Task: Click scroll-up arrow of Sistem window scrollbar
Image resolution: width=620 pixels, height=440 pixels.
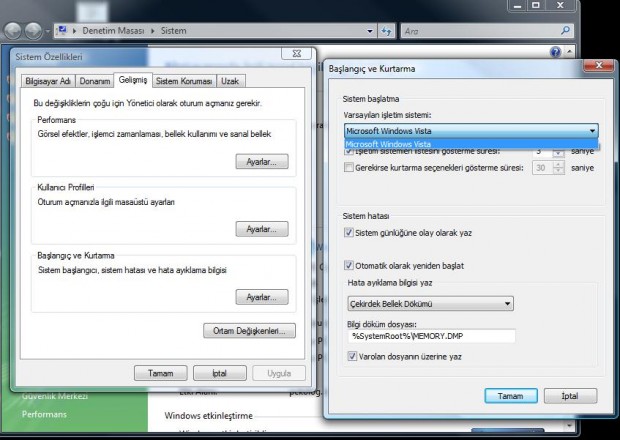Action: [569, 52]
